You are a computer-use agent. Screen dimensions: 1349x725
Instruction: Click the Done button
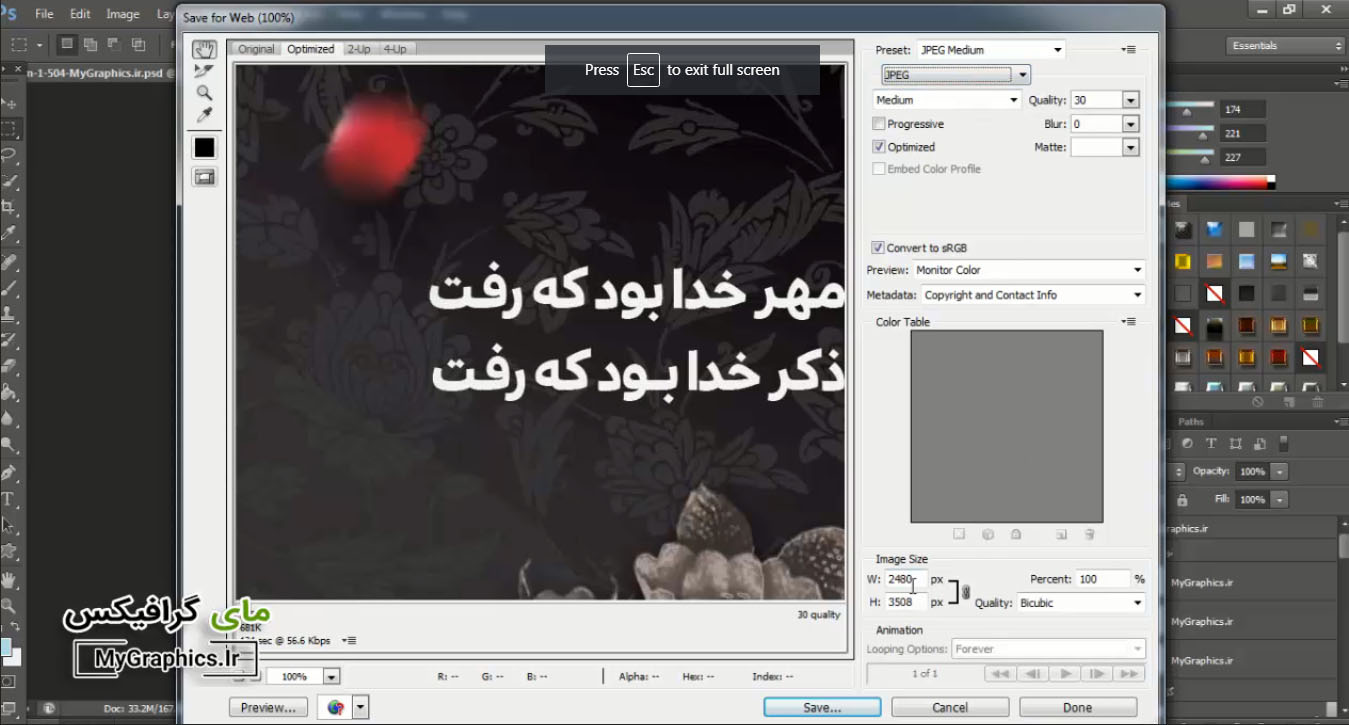pyautogui.click(x=1078, y=706)
